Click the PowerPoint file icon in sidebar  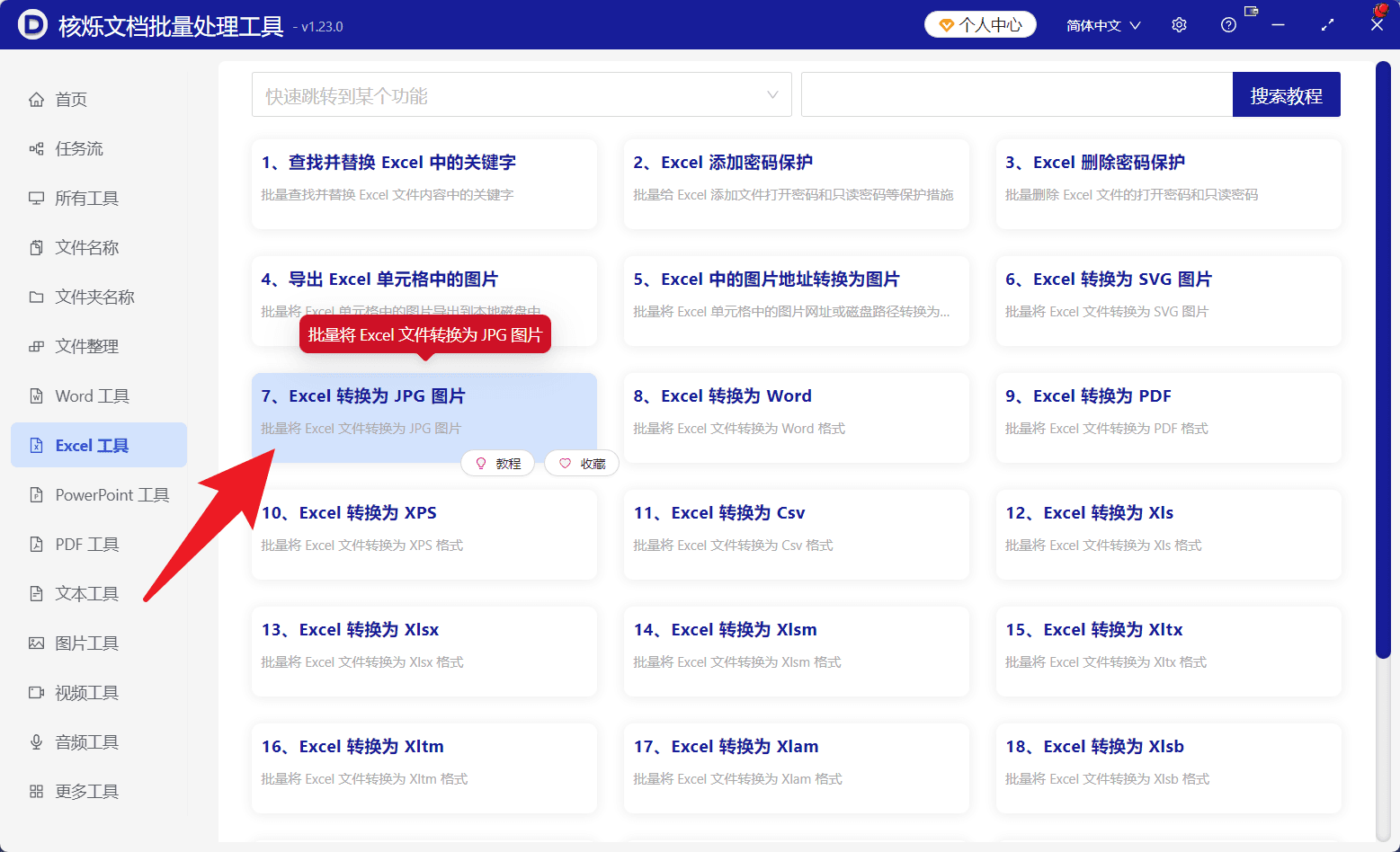[36, 495]
